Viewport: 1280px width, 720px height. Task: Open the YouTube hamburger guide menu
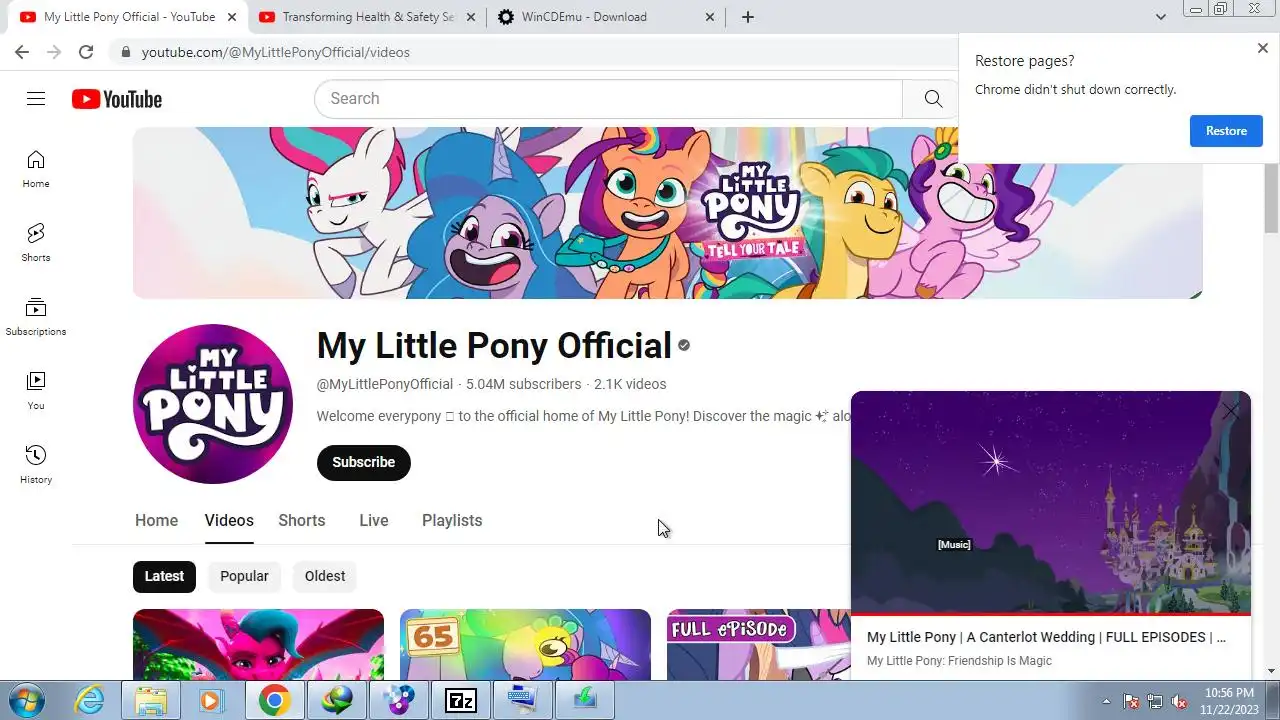(x=36, y=98)
